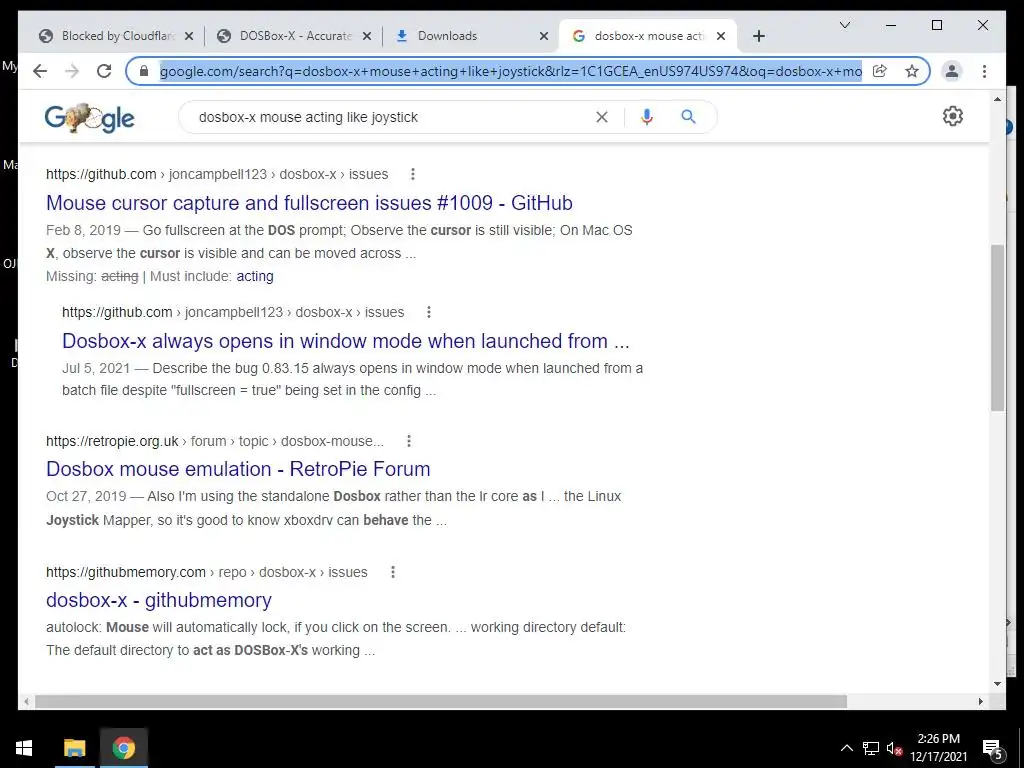Open the notification center icon

click(993, 748)
